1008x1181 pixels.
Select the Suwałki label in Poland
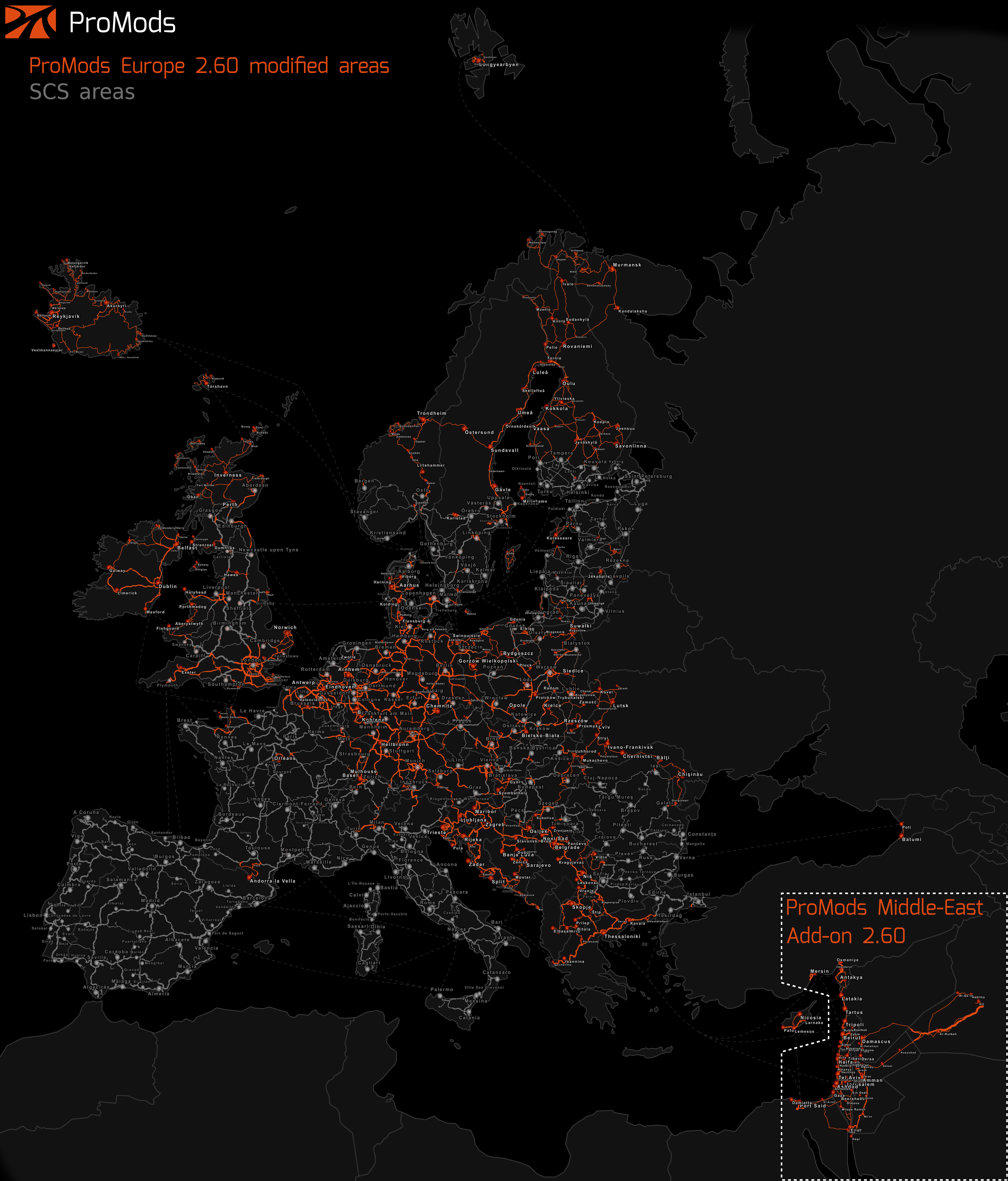pyautogui.click(x=581, y=625)
